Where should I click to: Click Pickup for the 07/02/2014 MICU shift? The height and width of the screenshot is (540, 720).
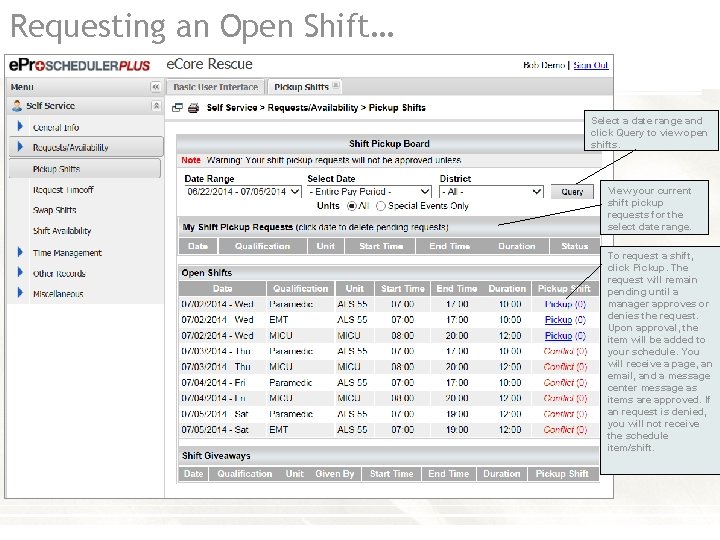558,336
